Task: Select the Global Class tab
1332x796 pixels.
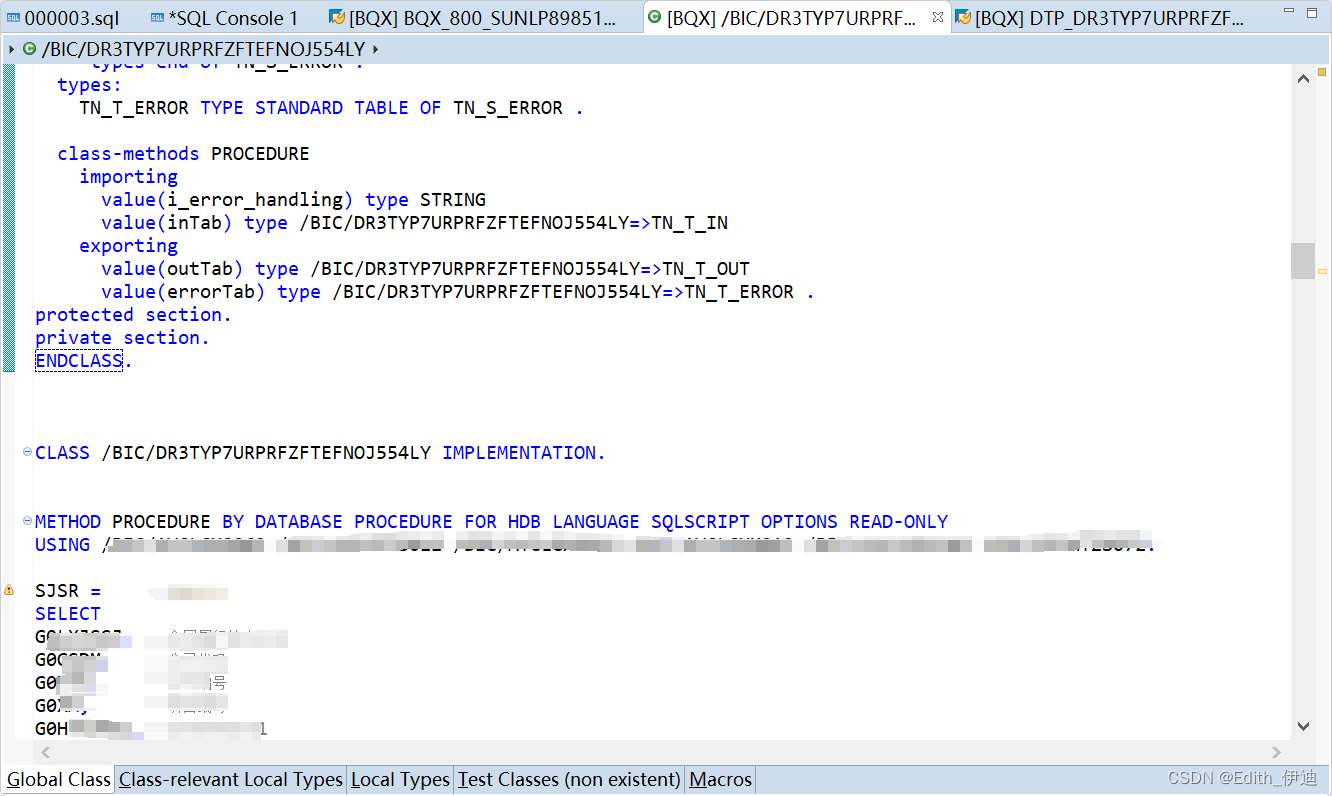Action: [x=57, y=779]
